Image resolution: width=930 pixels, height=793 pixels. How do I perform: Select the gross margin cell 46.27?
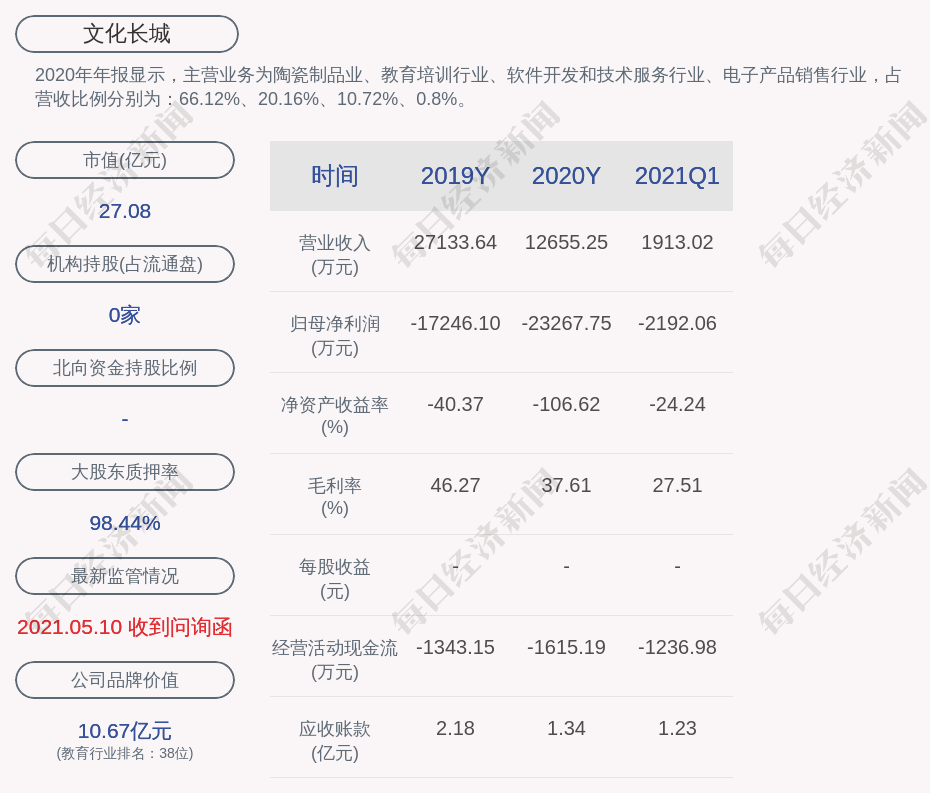click(456, 485)
